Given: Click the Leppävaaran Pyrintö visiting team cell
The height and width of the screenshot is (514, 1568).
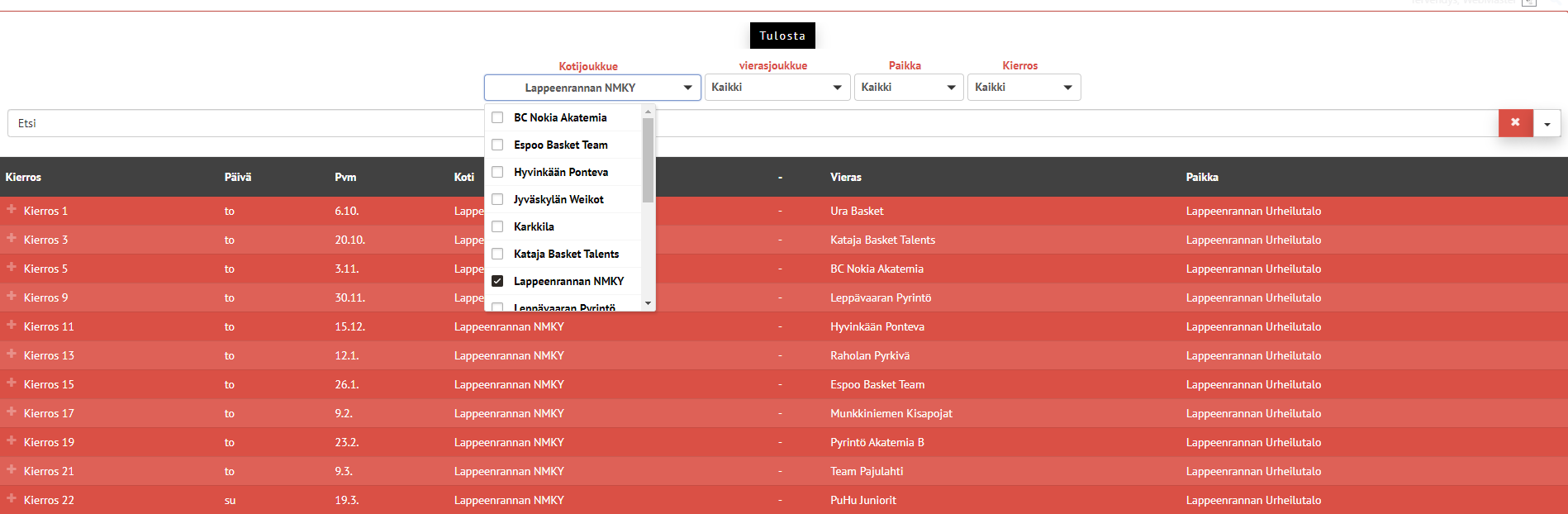Looking at the screenshot, I should (881, 297).
